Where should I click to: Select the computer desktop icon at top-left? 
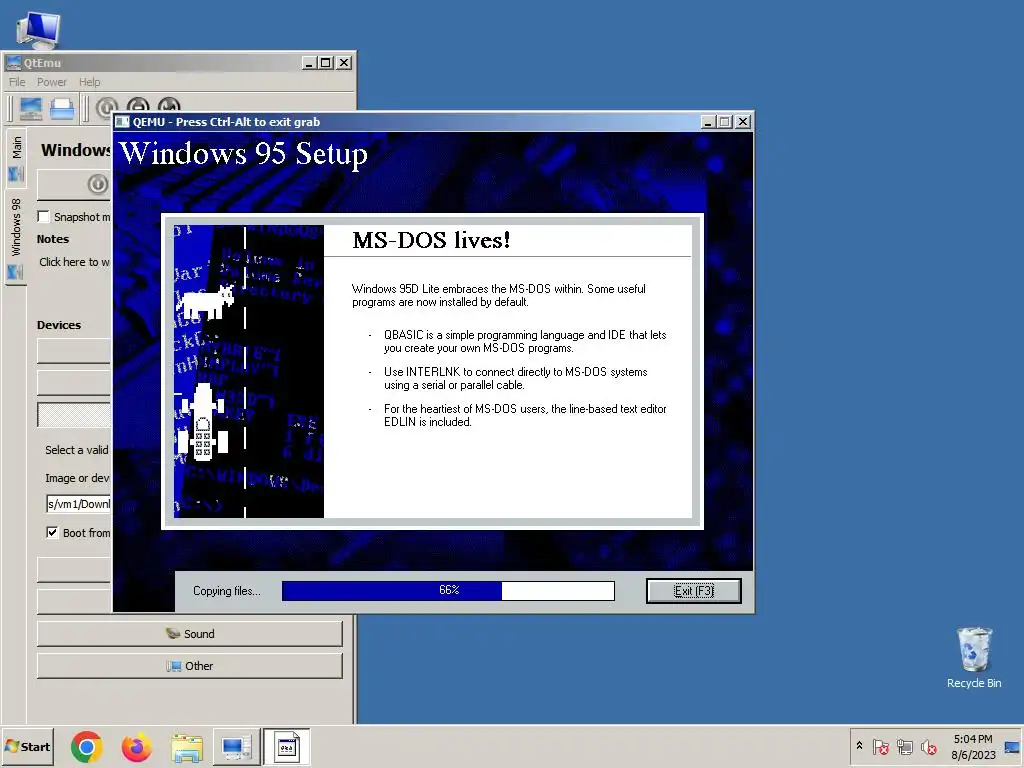(x=38, y=29)
